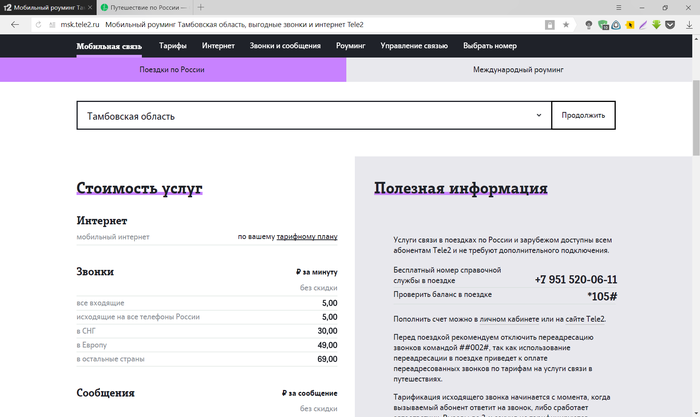Screen dimensions: 700x417
Task: Click the green download extension icon
Action: point(656,24)
